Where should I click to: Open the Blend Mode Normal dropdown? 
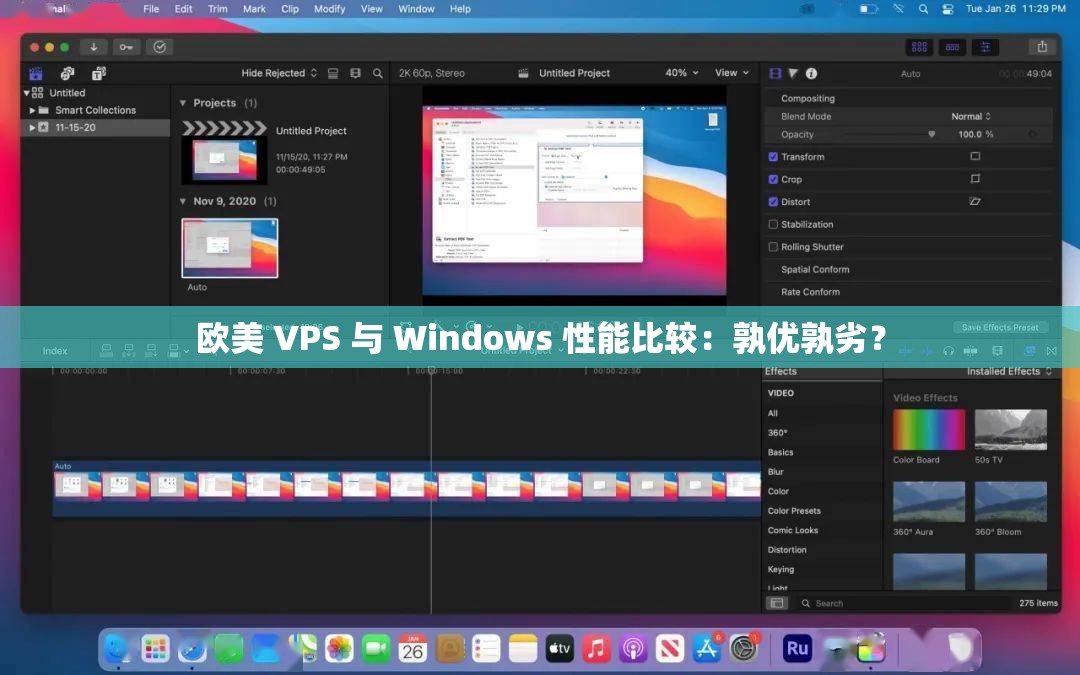[970, 116]
